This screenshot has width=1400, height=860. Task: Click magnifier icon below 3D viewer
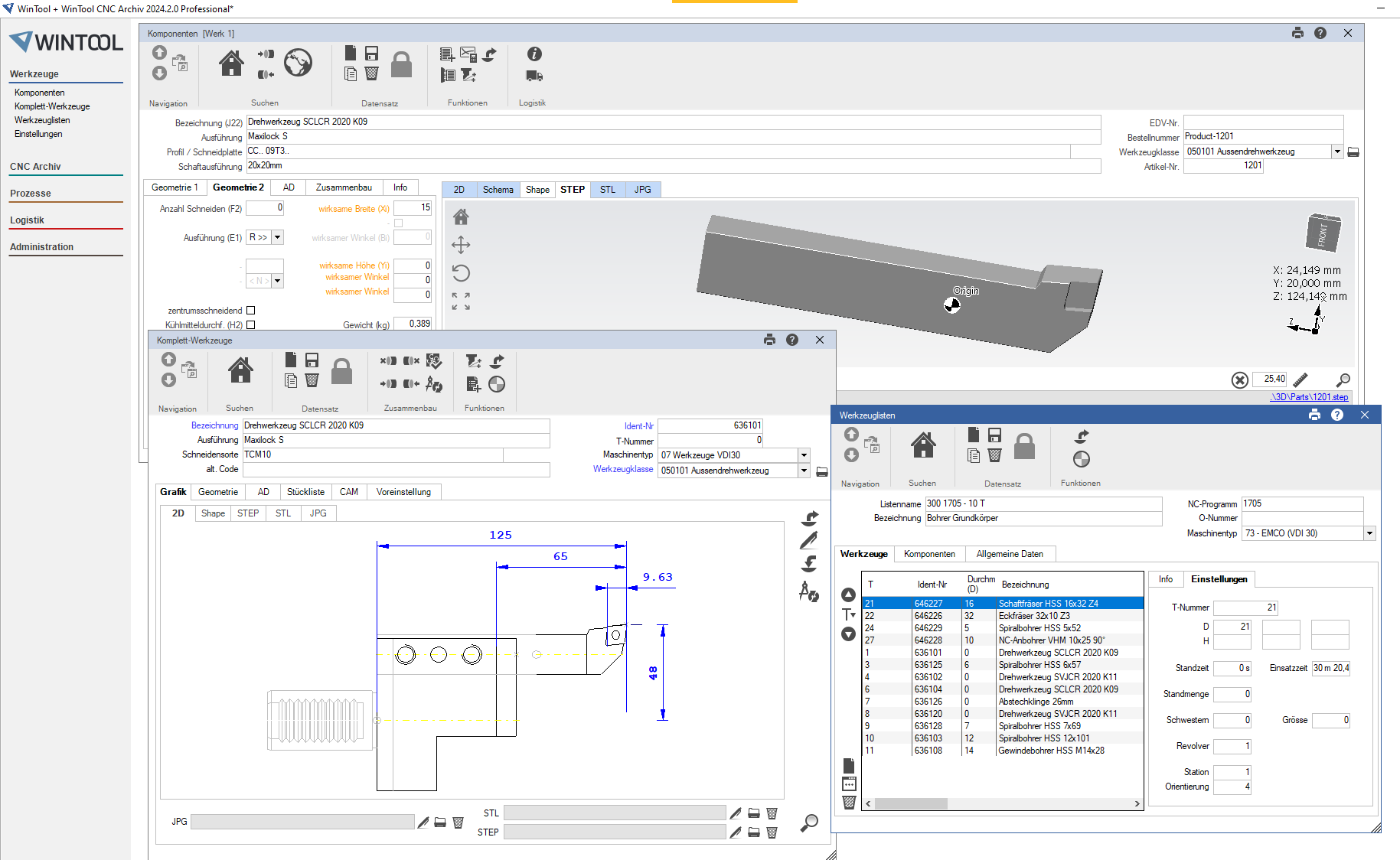click(1343, 380)
